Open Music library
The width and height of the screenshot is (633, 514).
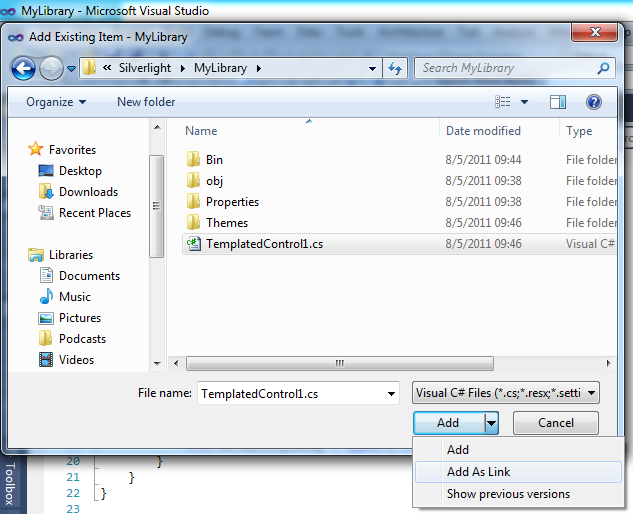point(75,297)
